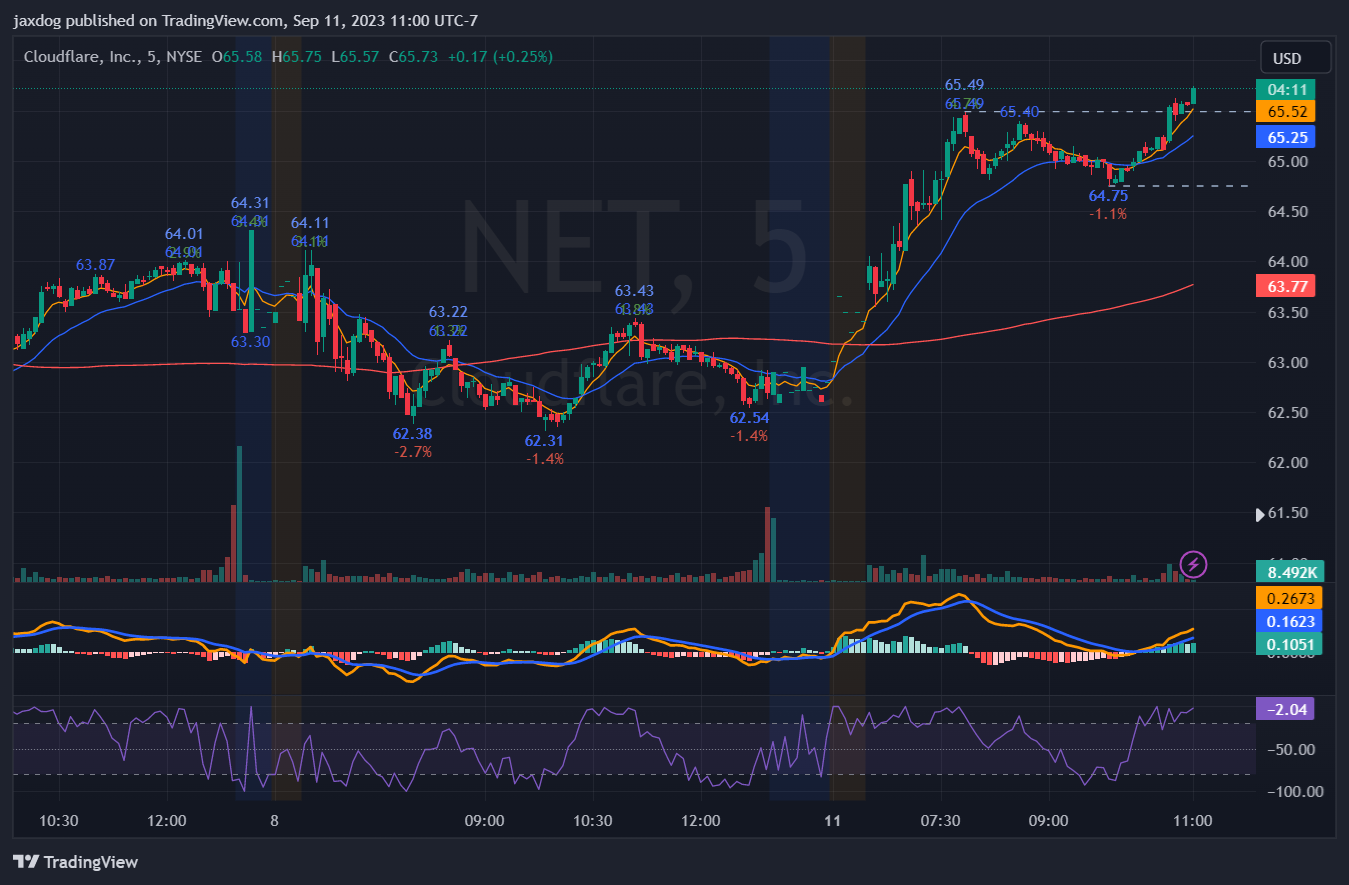This screenshot has width=1349, height=885.
Task: Select the purple −2.04 oscillator value label
Action: tap(1285, 709)
